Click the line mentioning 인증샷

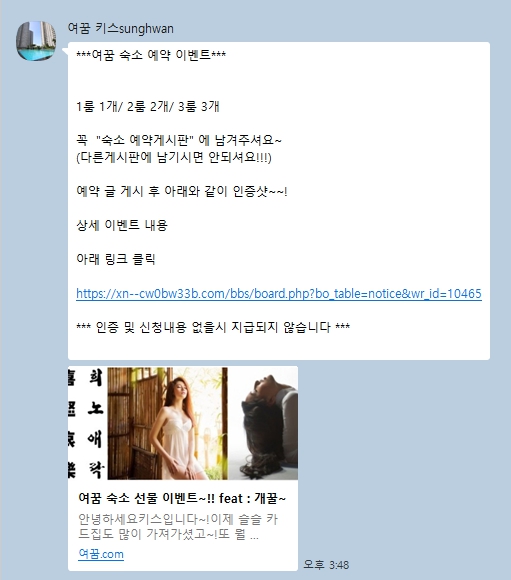tap(182, 191)
